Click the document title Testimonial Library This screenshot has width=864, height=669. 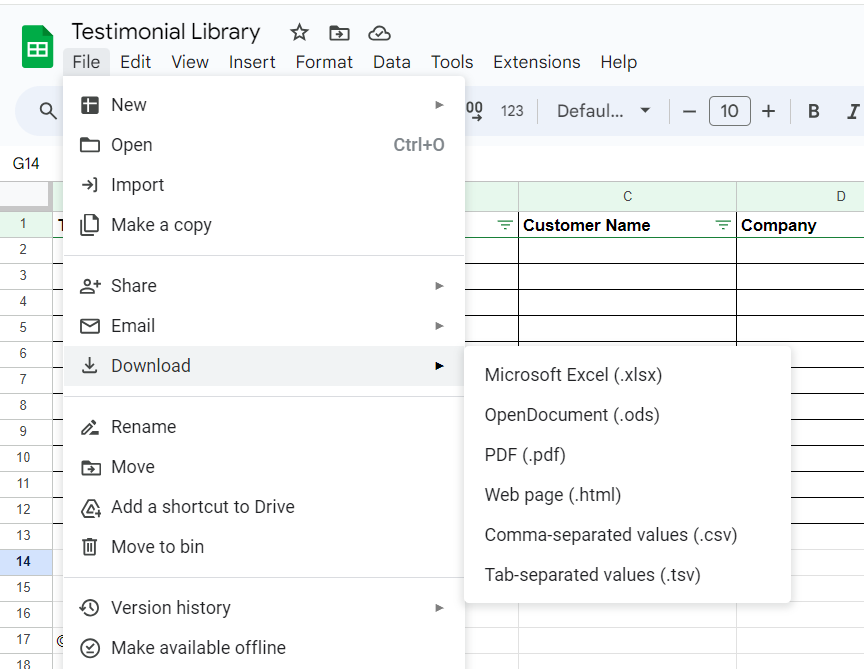[166, 32]
